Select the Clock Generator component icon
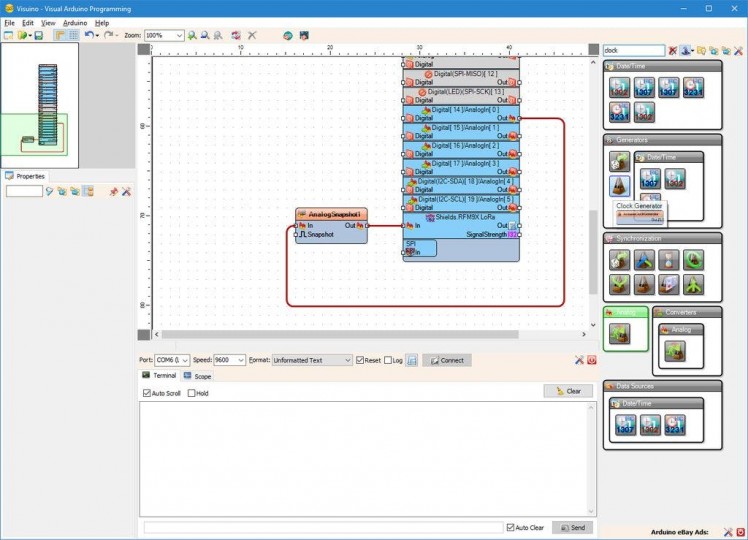The height and width of the screenshot is (540, 748). point(620,185)
